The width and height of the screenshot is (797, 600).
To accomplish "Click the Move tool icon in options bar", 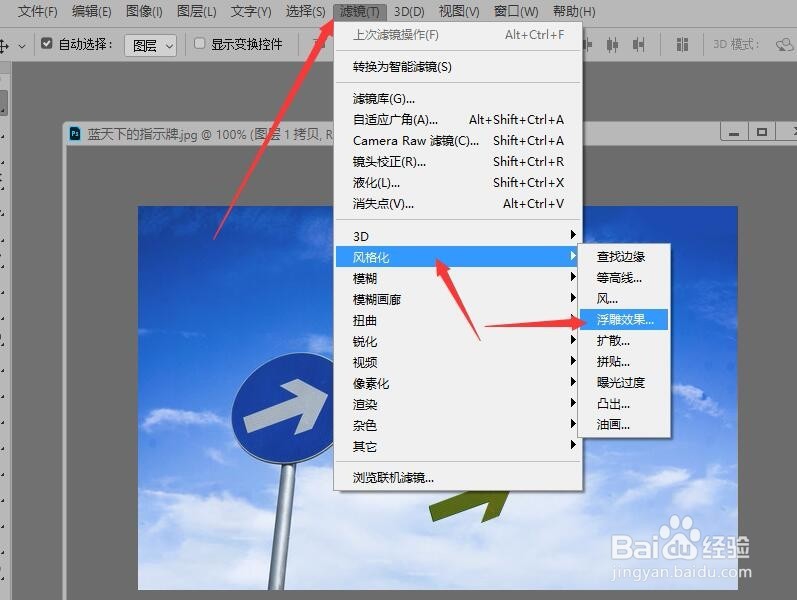I will [x=4, y=46].
